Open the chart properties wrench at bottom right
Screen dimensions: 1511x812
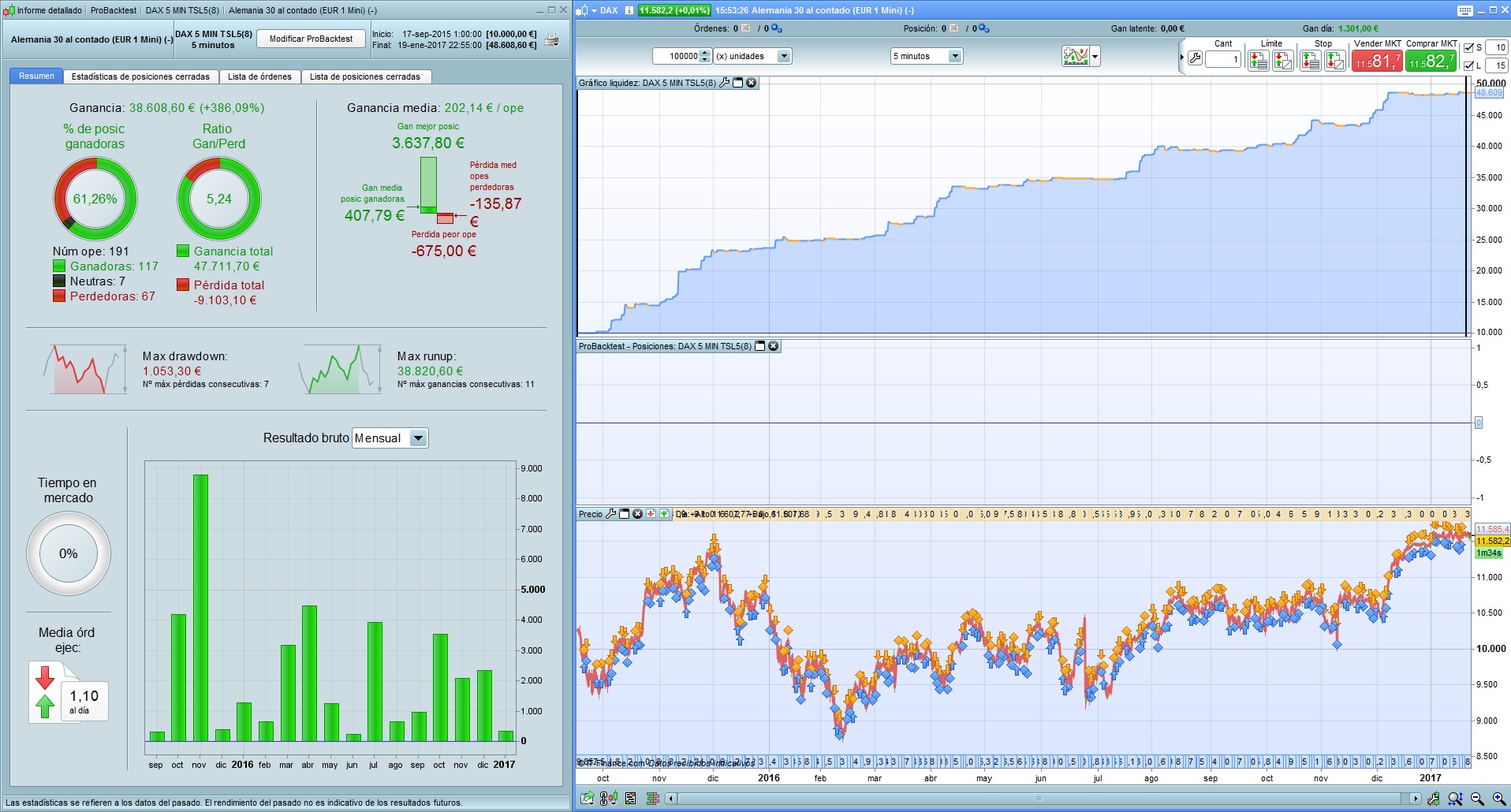1434,799
